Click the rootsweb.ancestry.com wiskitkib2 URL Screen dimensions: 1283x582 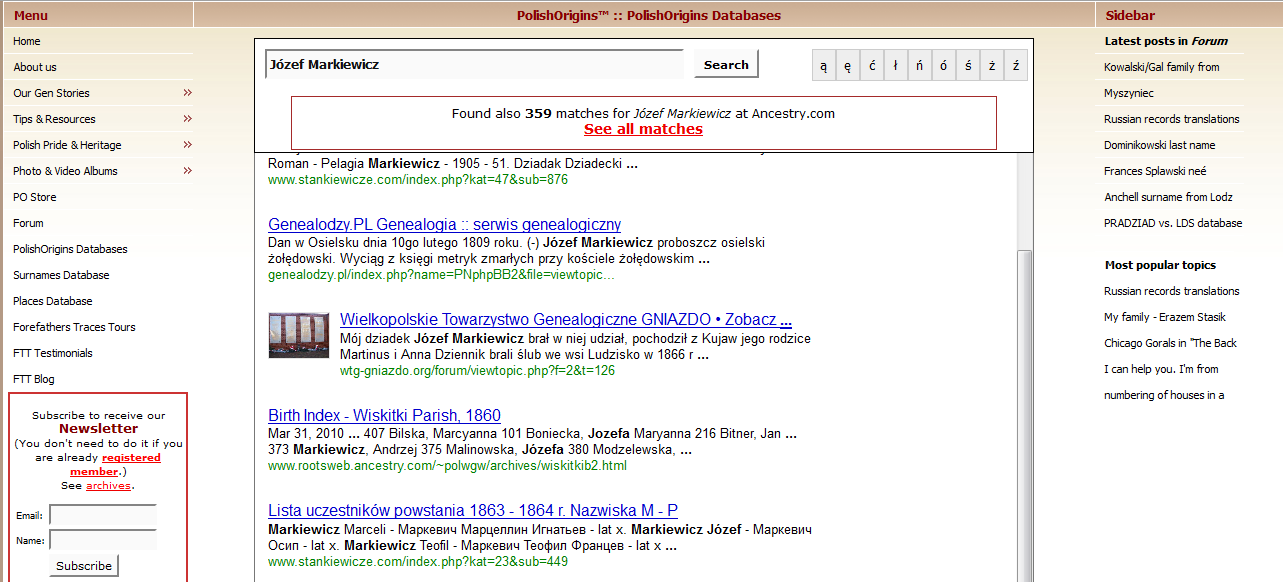point(447,466)
